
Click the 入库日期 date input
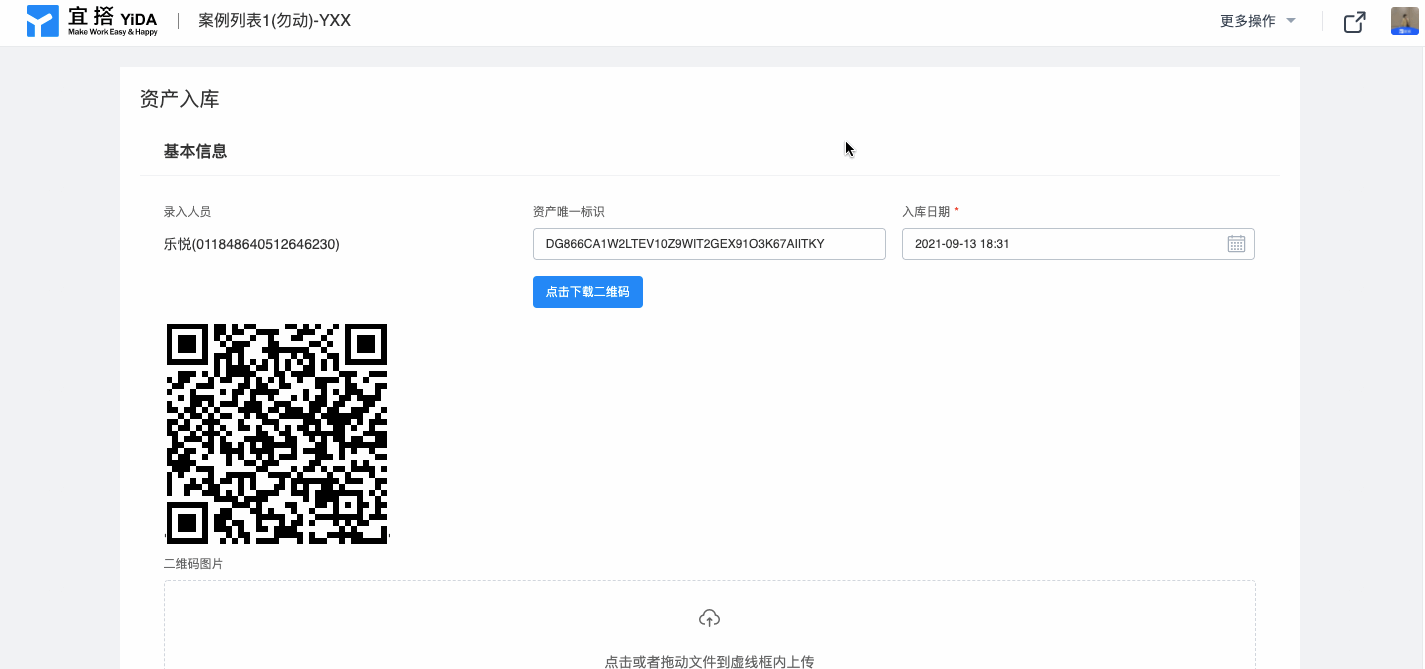(x=1078, y=244)
